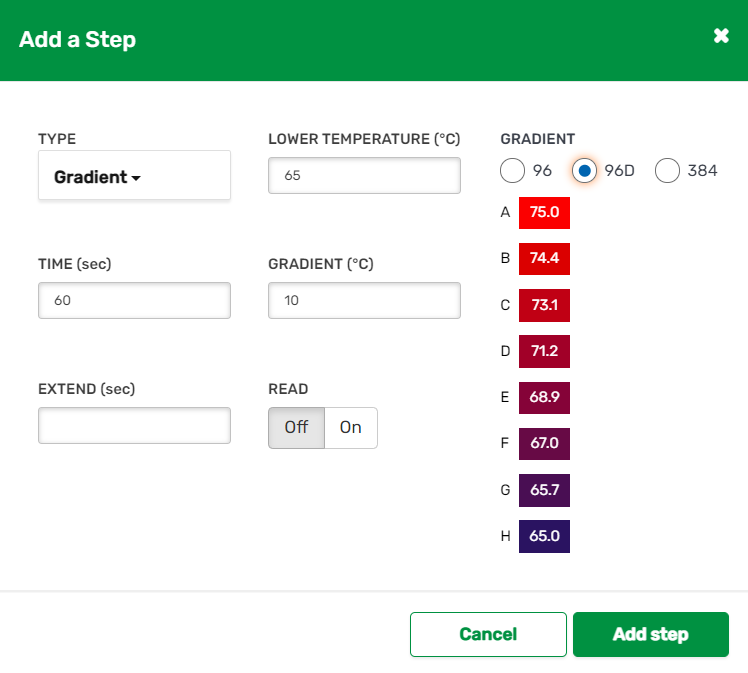The image size is (748, 673).
Task: Click row E swatch showing 68.9
Action: pyautogui.click(x=544, y=397)
